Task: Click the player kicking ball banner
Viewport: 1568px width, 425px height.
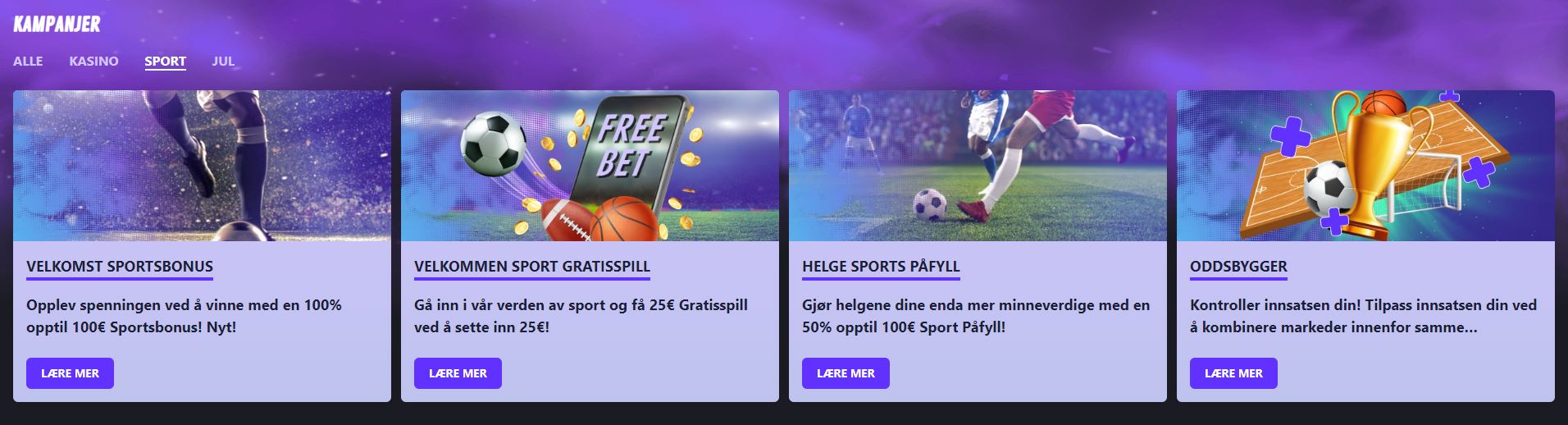Action: 978,166
